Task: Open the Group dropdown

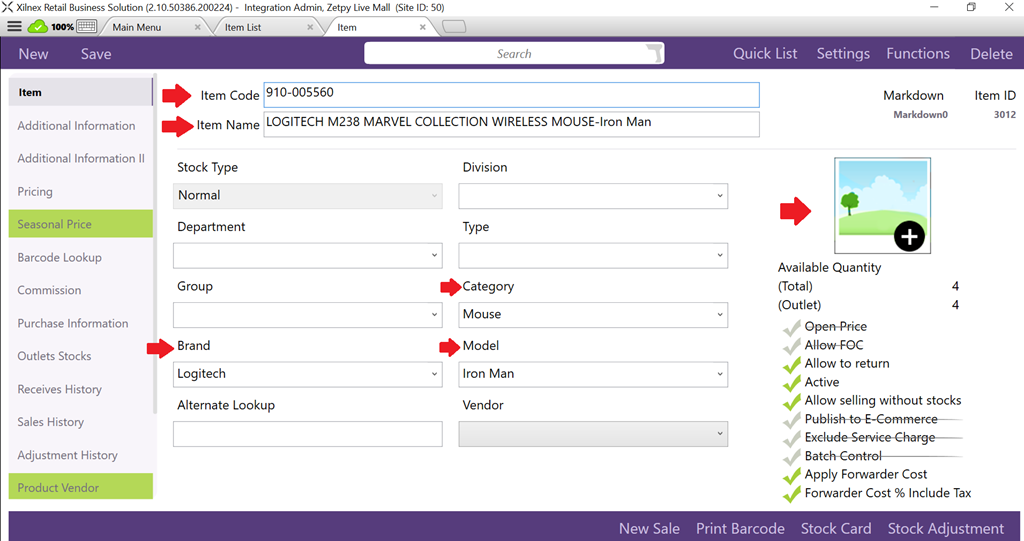Action: pyautogui.click(x=308, y=315)
